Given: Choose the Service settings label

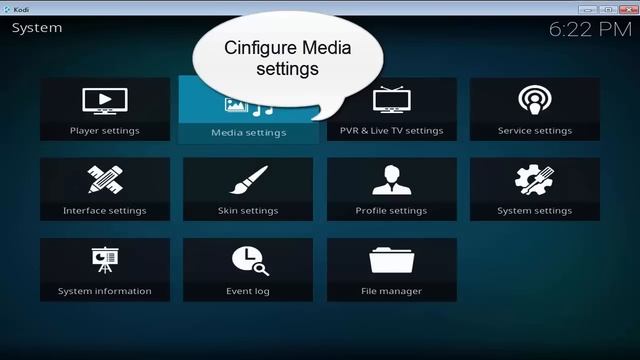Looking at the screenshot, I should pyautogui.click(x=535, y=131).
